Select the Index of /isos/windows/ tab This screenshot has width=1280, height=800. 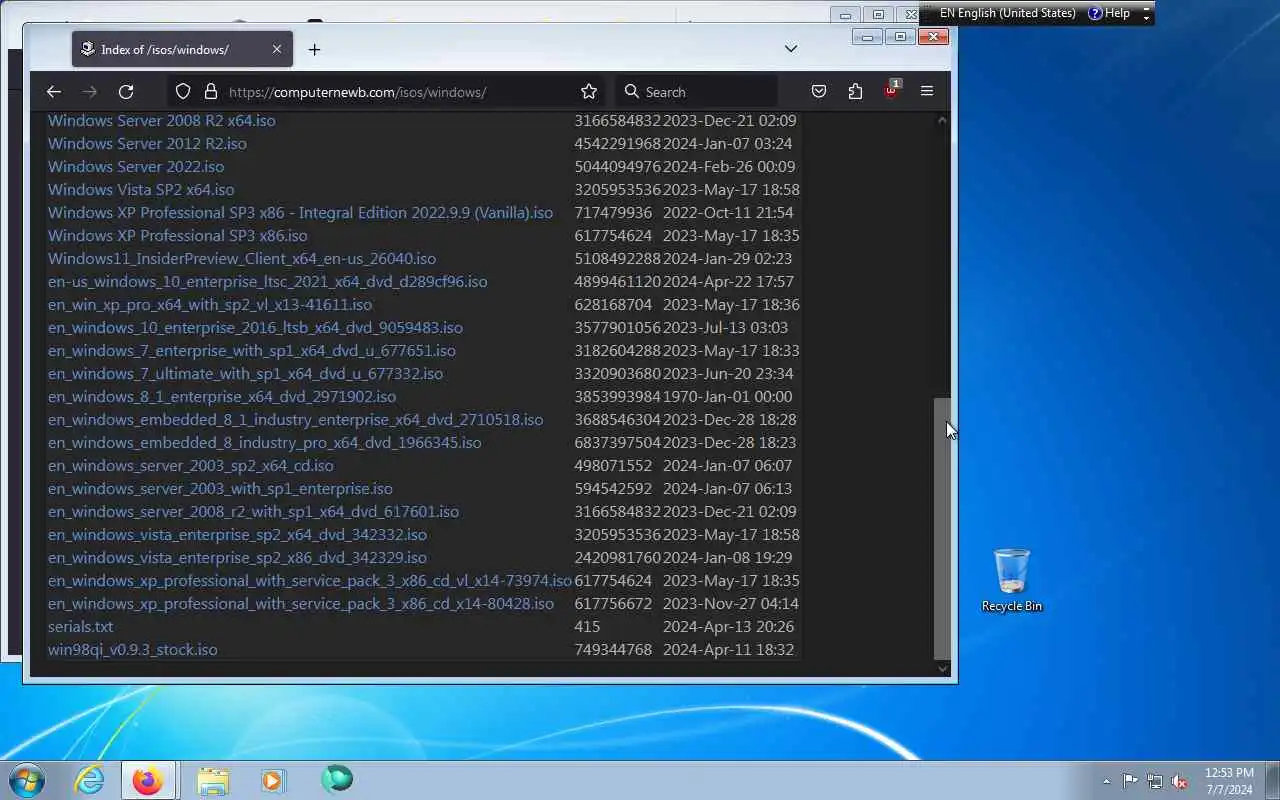(182, 49)
